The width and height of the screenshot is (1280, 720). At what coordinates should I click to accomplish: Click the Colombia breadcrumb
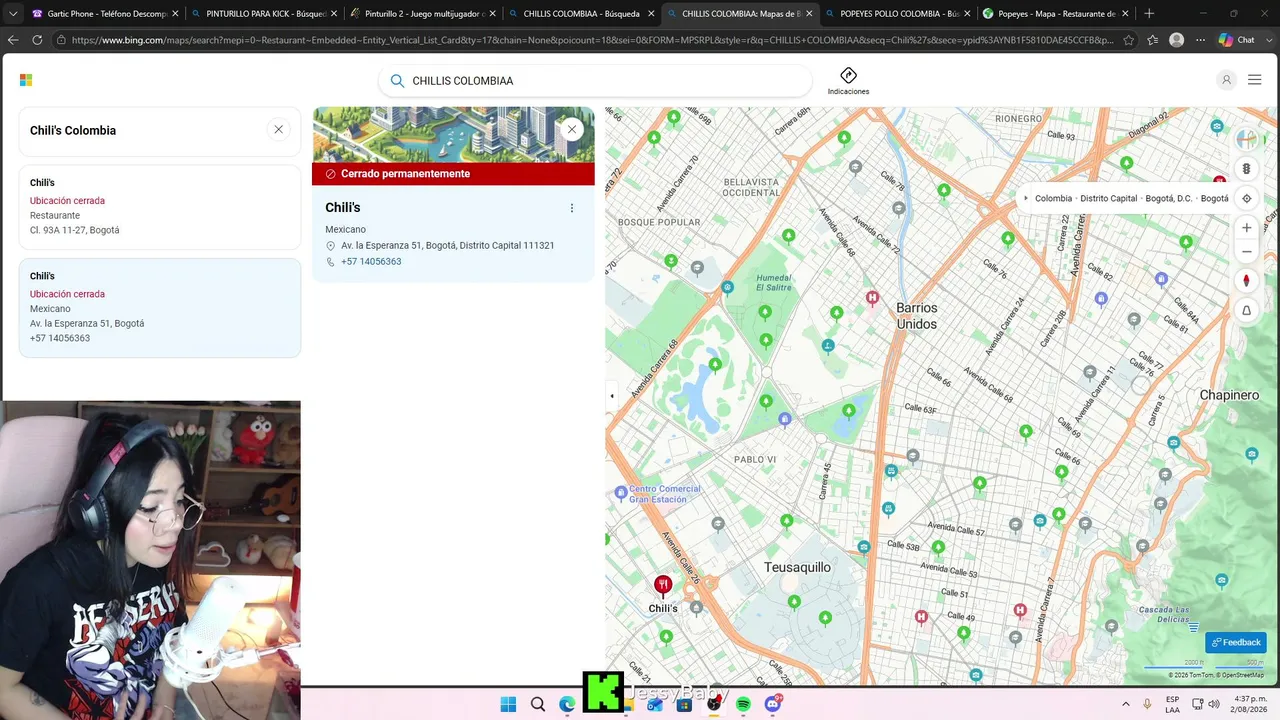(x=1053, y=198)
